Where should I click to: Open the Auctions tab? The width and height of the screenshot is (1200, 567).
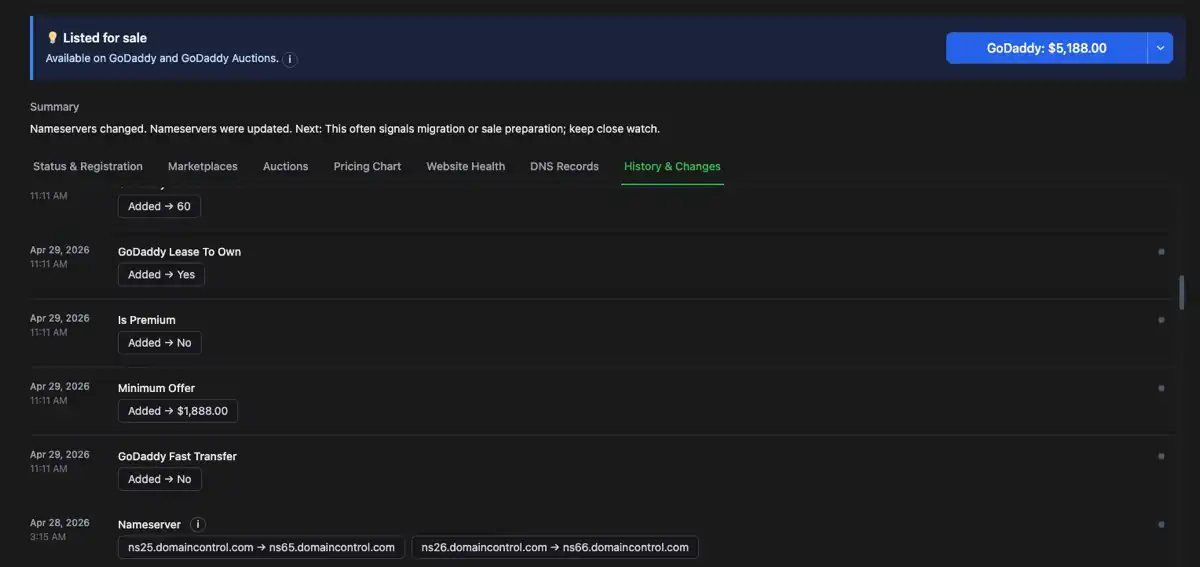(286, 166)
